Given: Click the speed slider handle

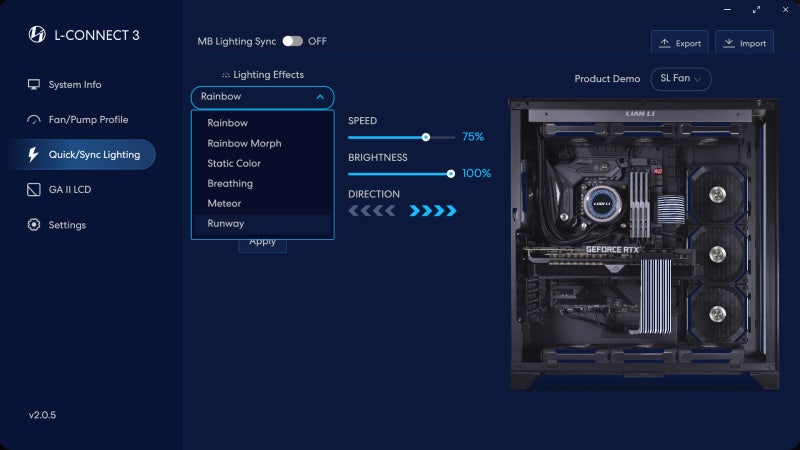Looking at the screenshot, I should click(x=426, y=137).
